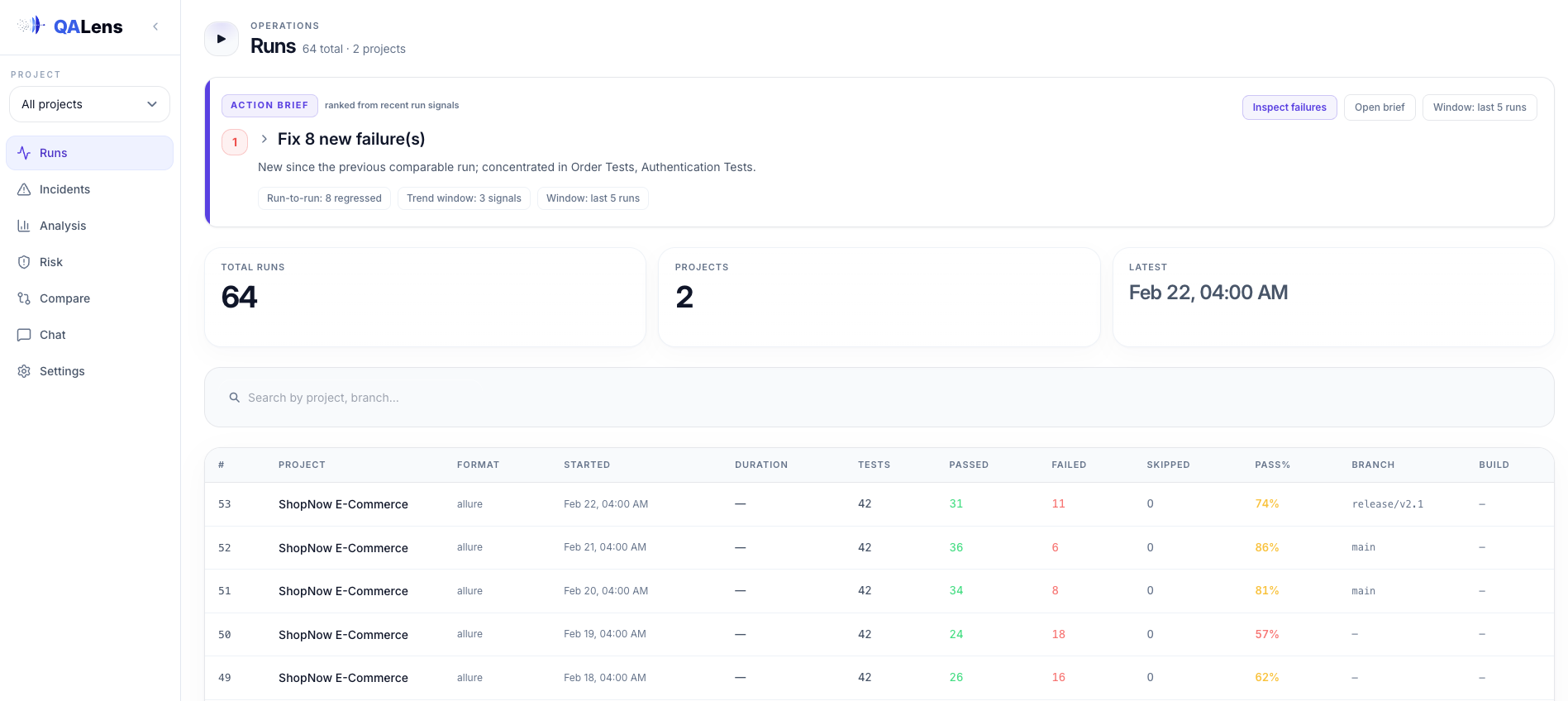The image size is (1568, 701).
Task: Go to Runs in the sidebar
Action: pyautogui.click(x=89, y=153)
